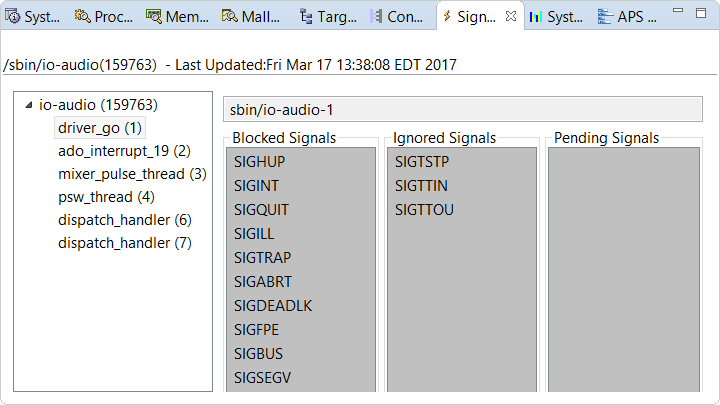Collapse the io-audio (159763) tree node
The image size is (720, 405).
pos(28,104)
